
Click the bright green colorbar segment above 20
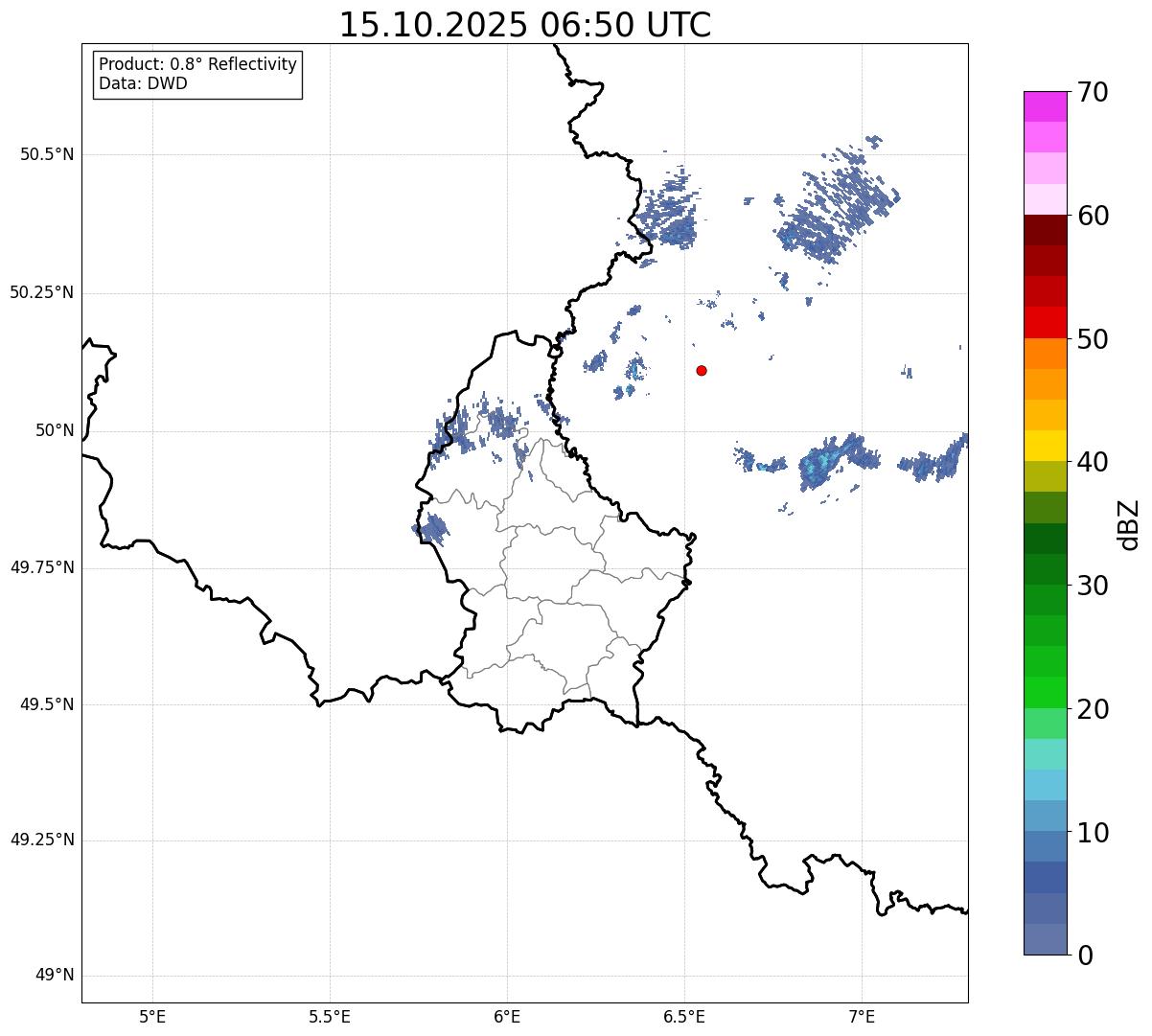1045,693
